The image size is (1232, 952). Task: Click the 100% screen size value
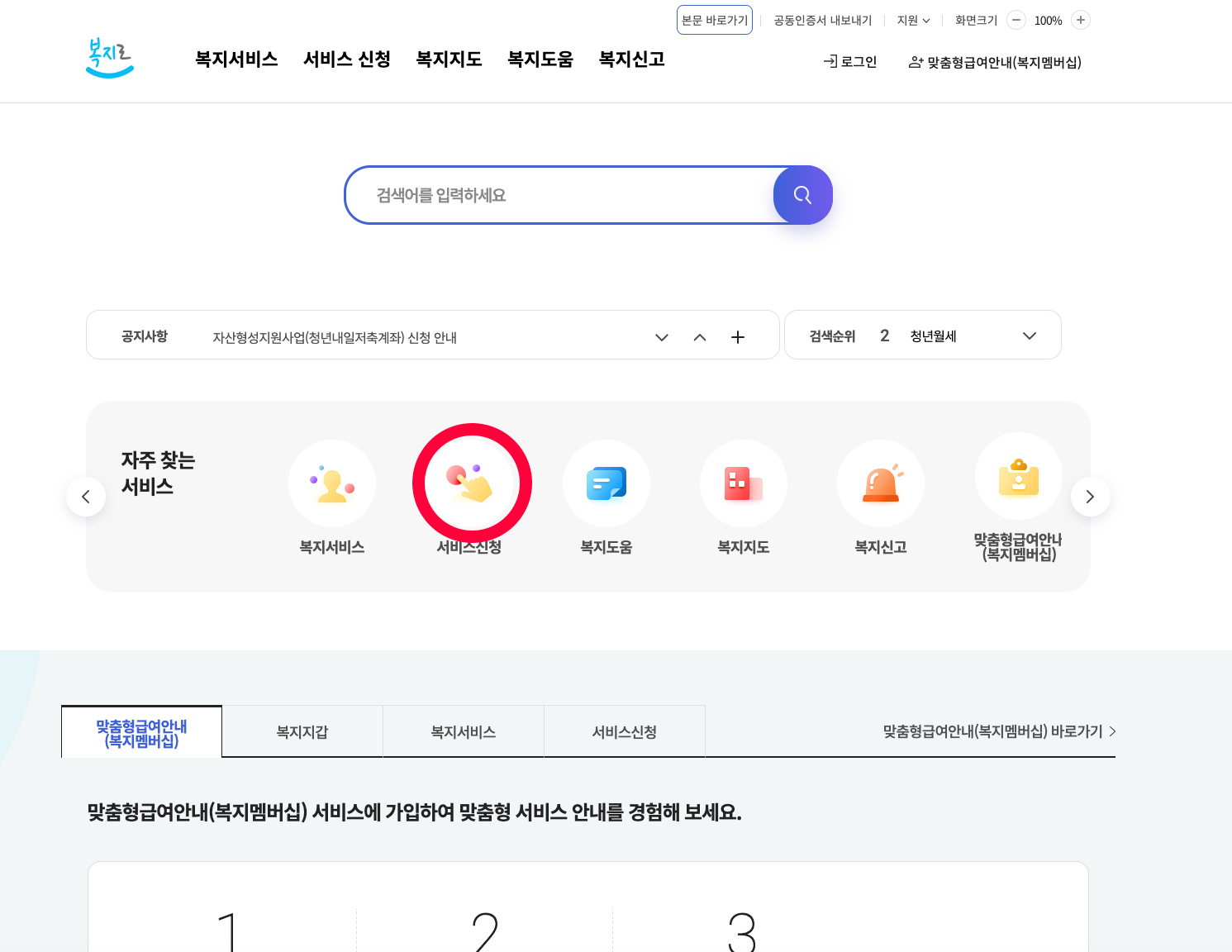[x=1049, y=21]
